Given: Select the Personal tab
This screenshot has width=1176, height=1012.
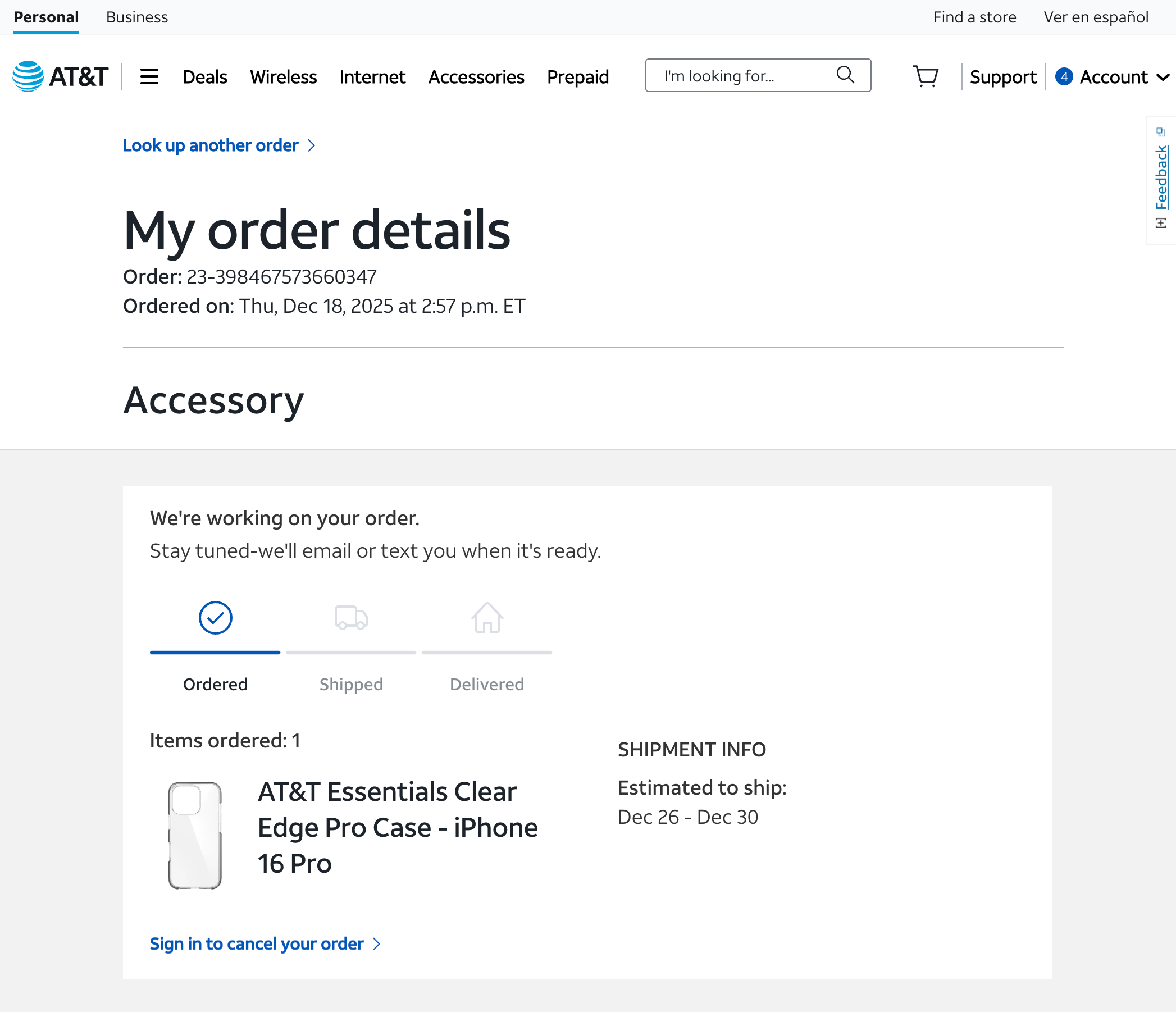Looking at the screenshot, I should 46,17.
